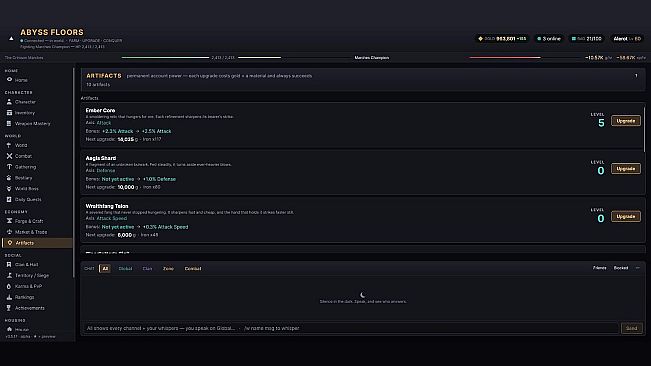Click the player HP progress bar
651x366 pixels.
[165, 57]
